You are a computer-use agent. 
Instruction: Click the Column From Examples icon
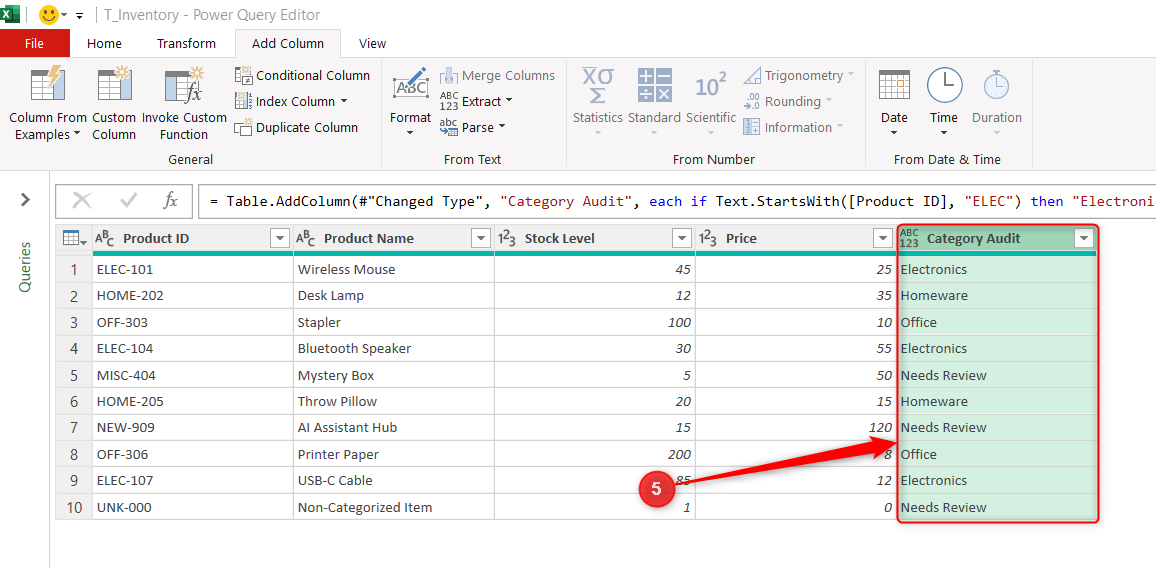pyautogui.click(x=48, y=86)
